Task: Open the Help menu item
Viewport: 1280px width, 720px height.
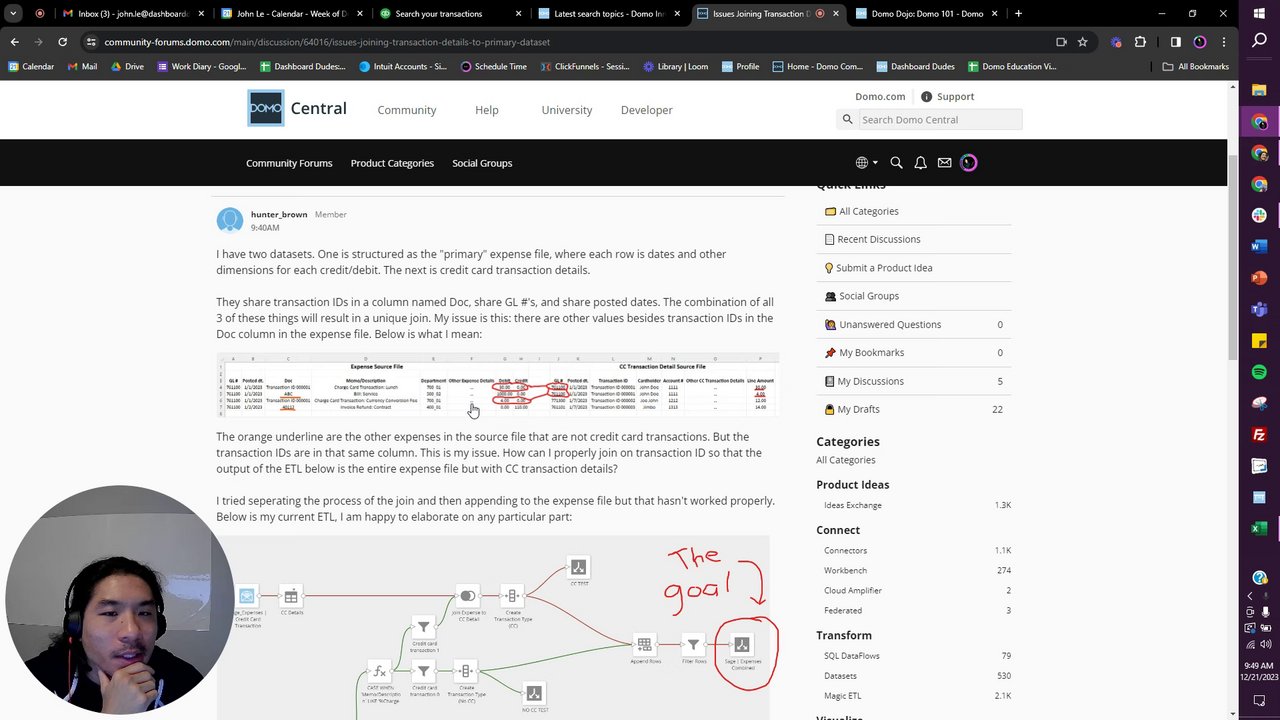Action: tap(487, 110)
